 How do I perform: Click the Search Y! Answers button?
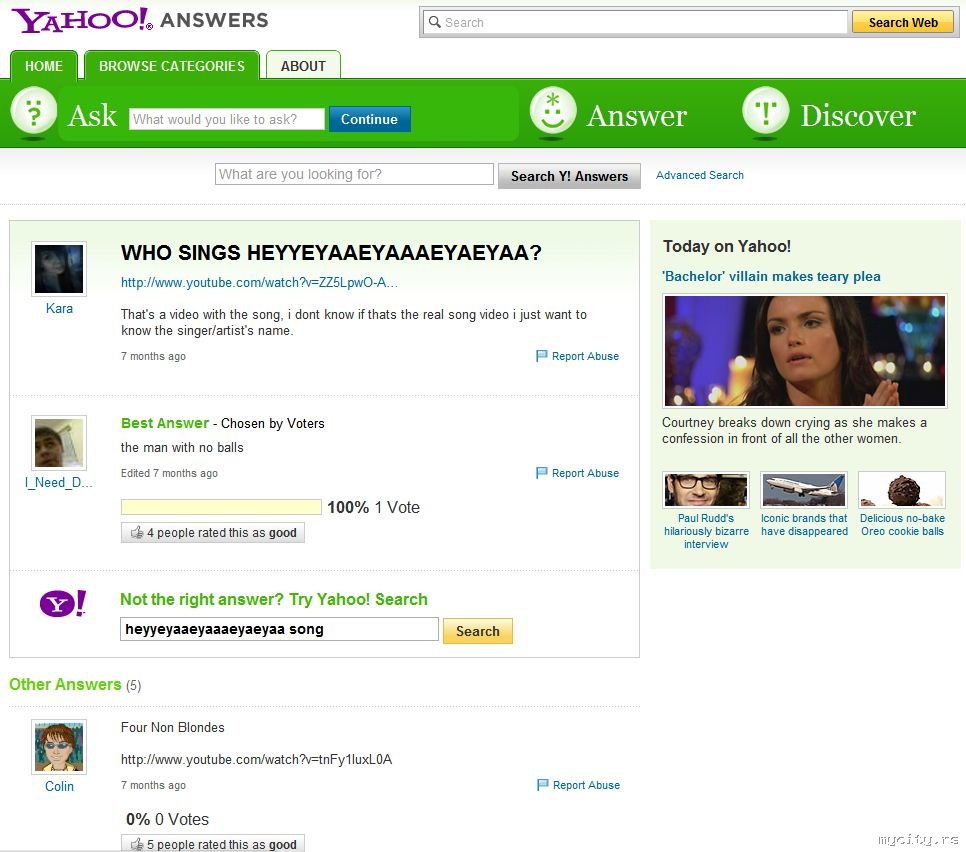pyautogui.click(x=569, y=176)
